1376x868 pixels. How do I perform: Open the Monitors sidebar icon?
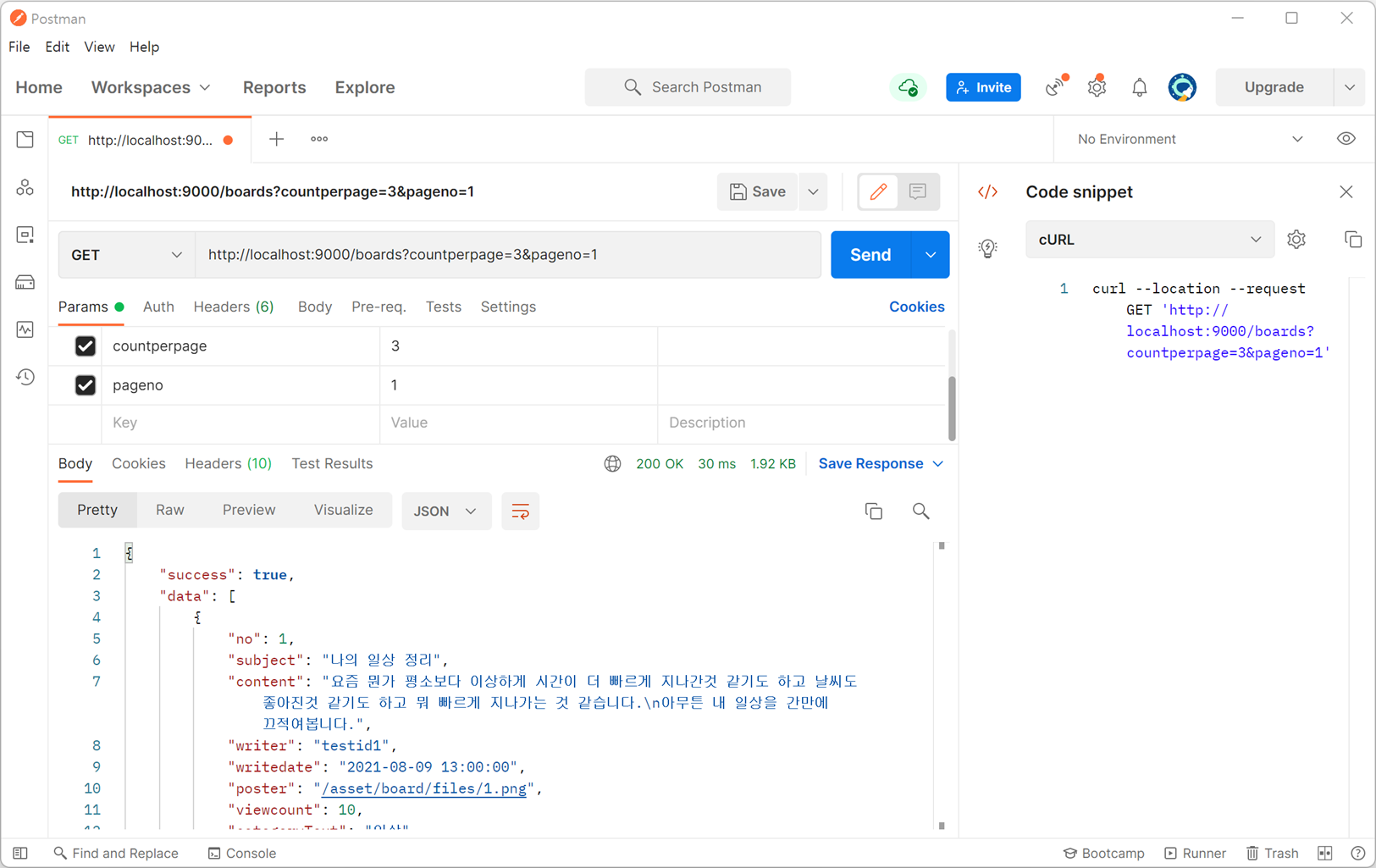coord(25,329)
